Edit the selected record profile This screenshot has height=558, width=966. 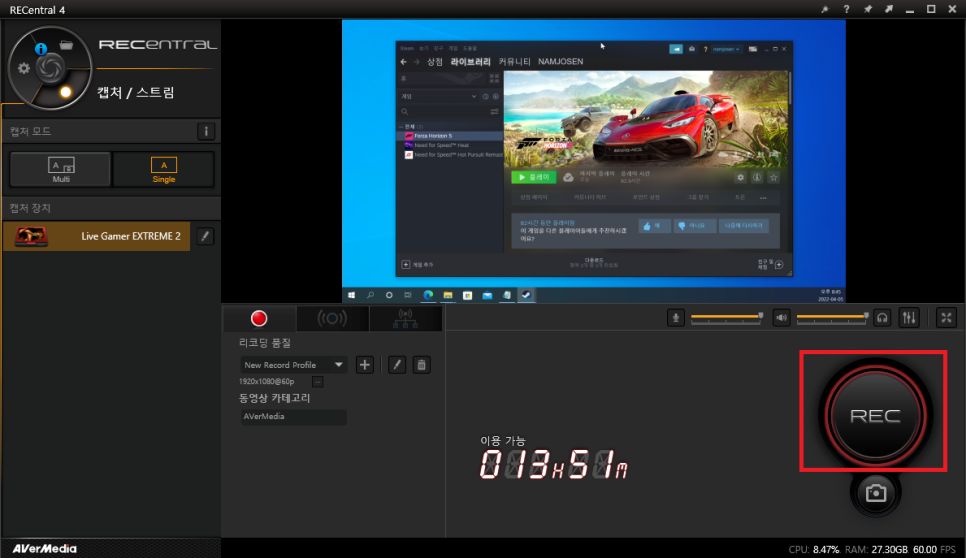point(397,365)
